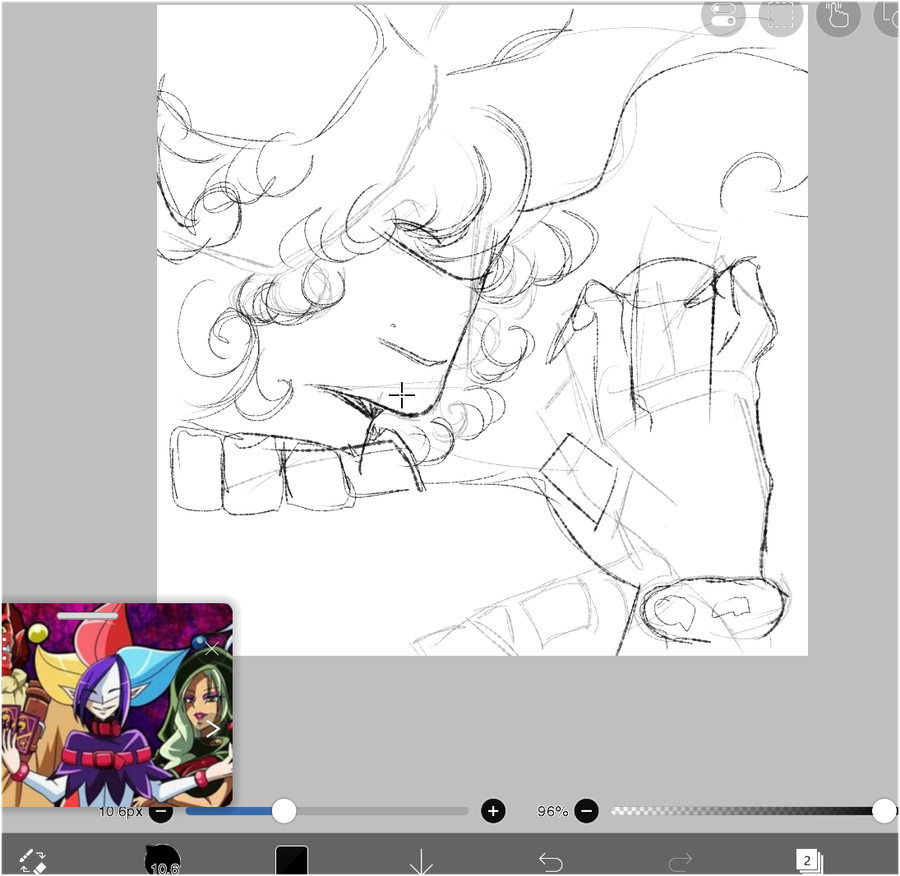Undo the last stroke

tap(551, 862)
